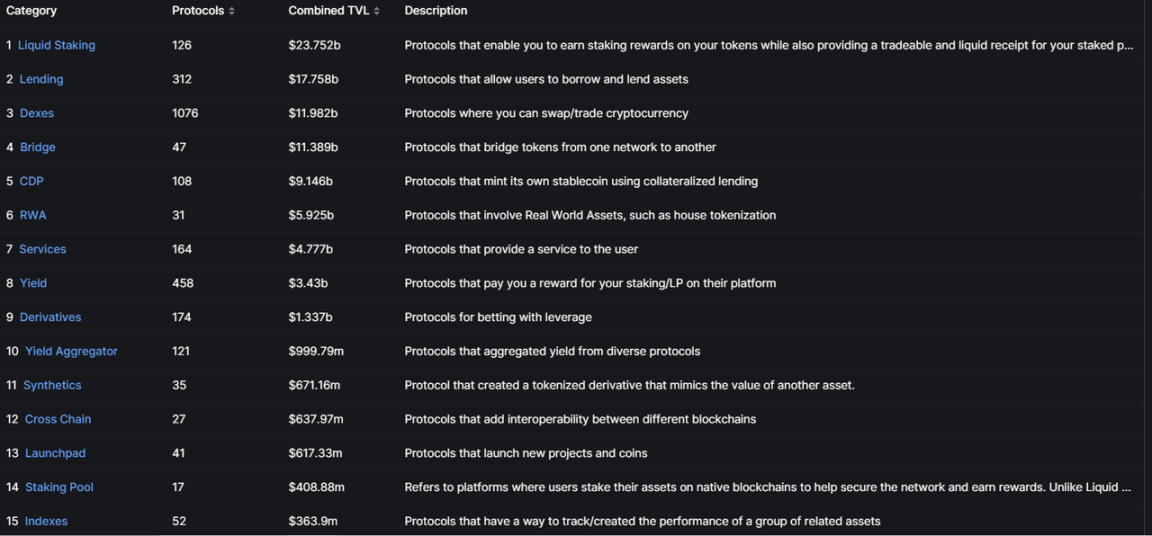
Task: Open the Indexes category
Action: click(x=46, y=521)
